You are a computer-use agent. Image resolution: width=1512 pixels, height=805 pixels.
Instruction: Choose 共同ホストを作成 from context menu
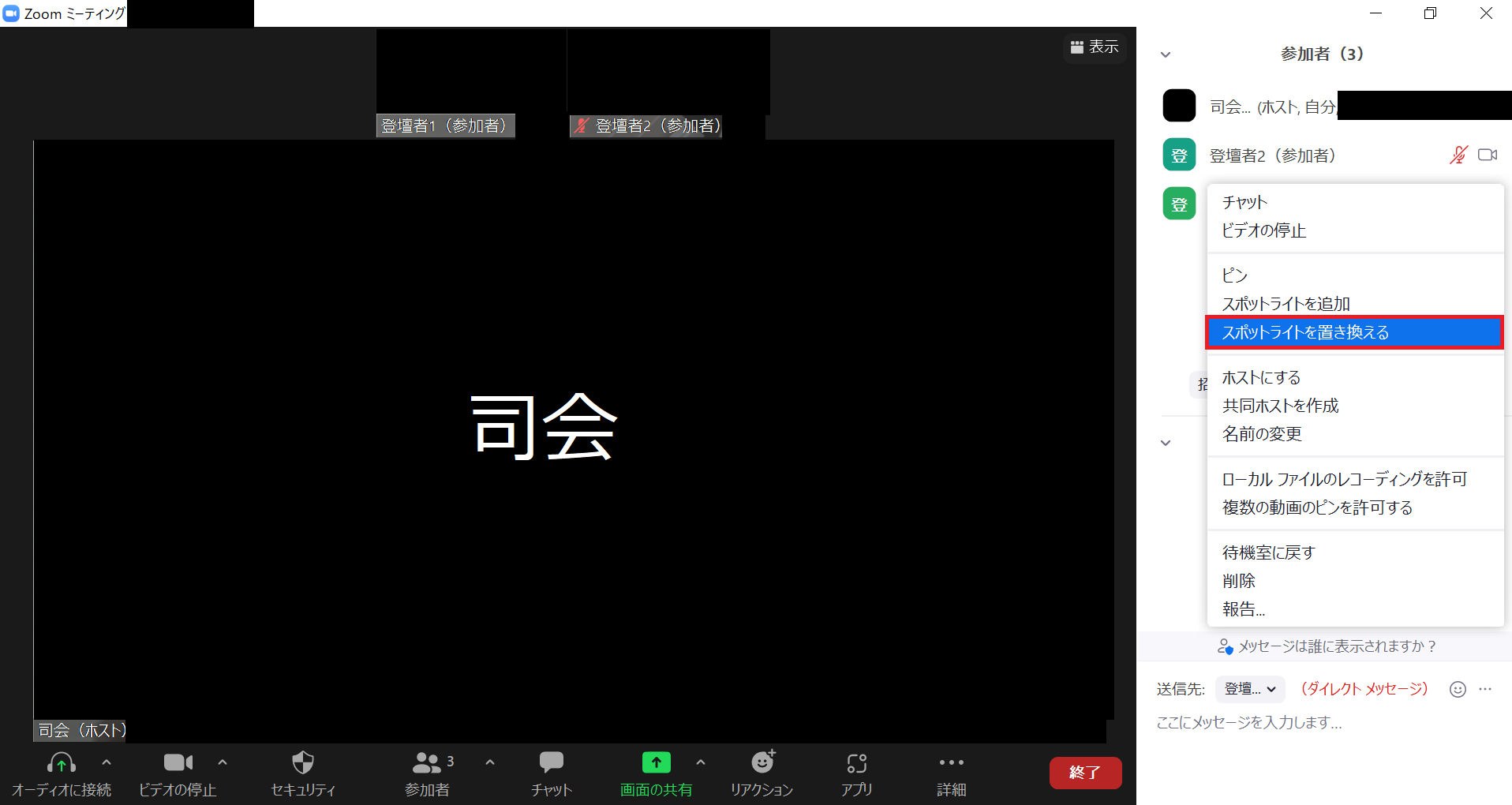[x=1280, y=406]
